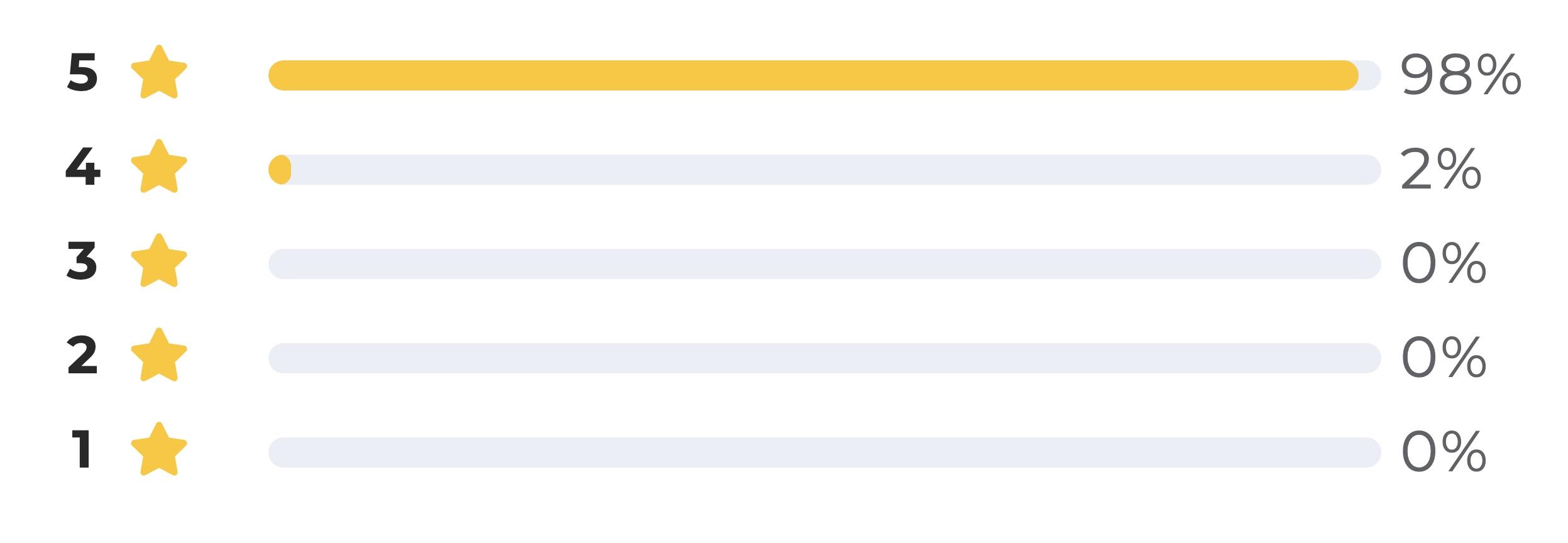
Task: Click the 4-star rating bar
Action: click(x=825, y=170)
